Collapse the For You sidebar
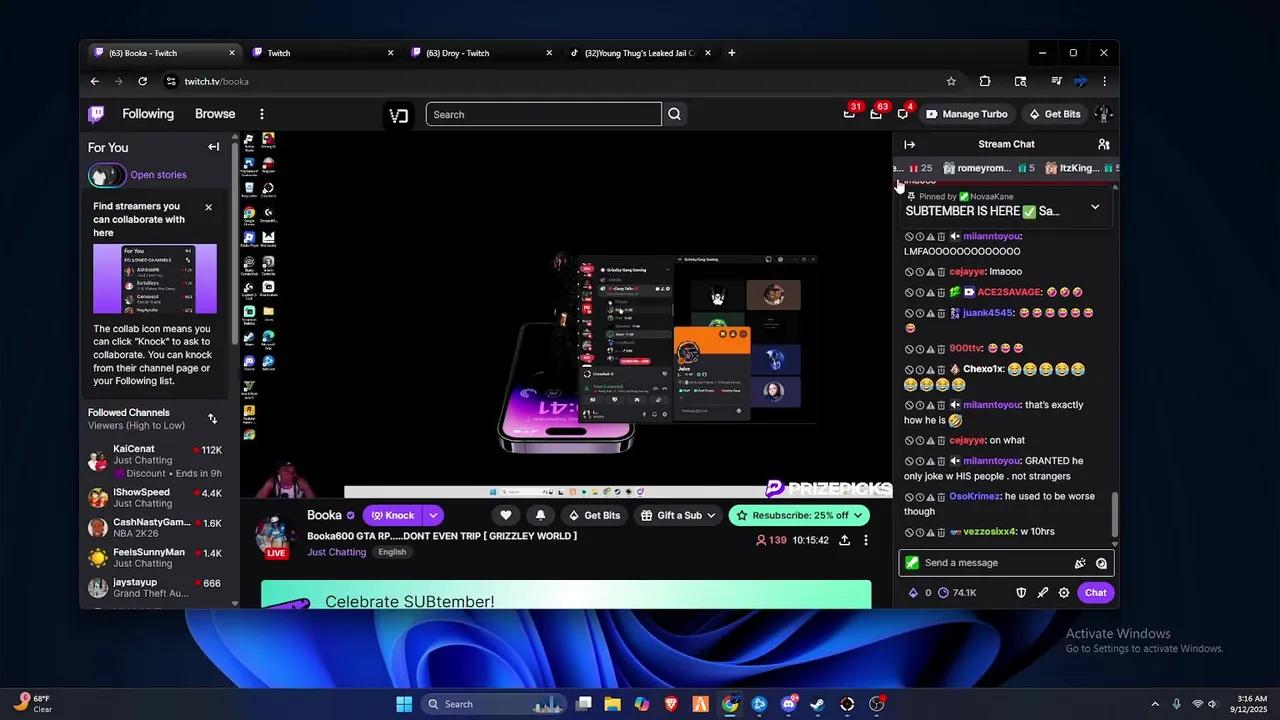Image resolution: width=1280 pixels, height=720 pixels. pyautogui.click(x=213, y=147)
